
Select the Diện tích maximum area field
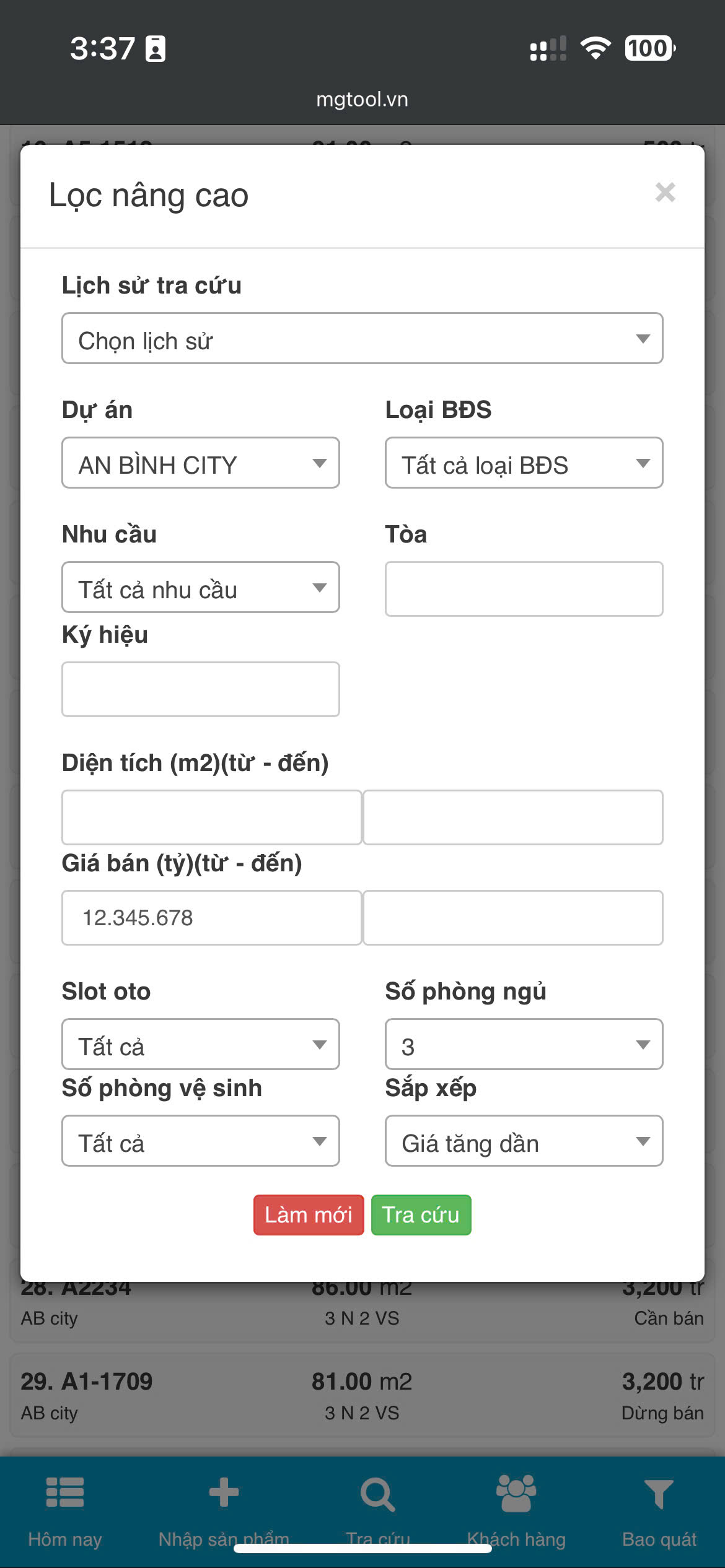(x=512, y=817)
